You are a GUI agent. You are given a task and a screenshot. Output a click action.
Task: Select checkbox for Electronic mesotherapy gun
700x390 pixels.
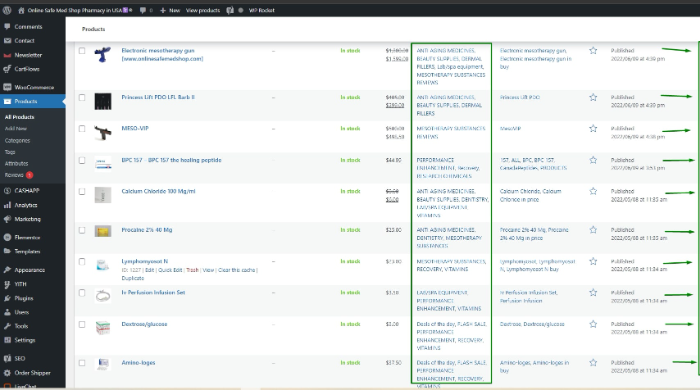(82, 51)
